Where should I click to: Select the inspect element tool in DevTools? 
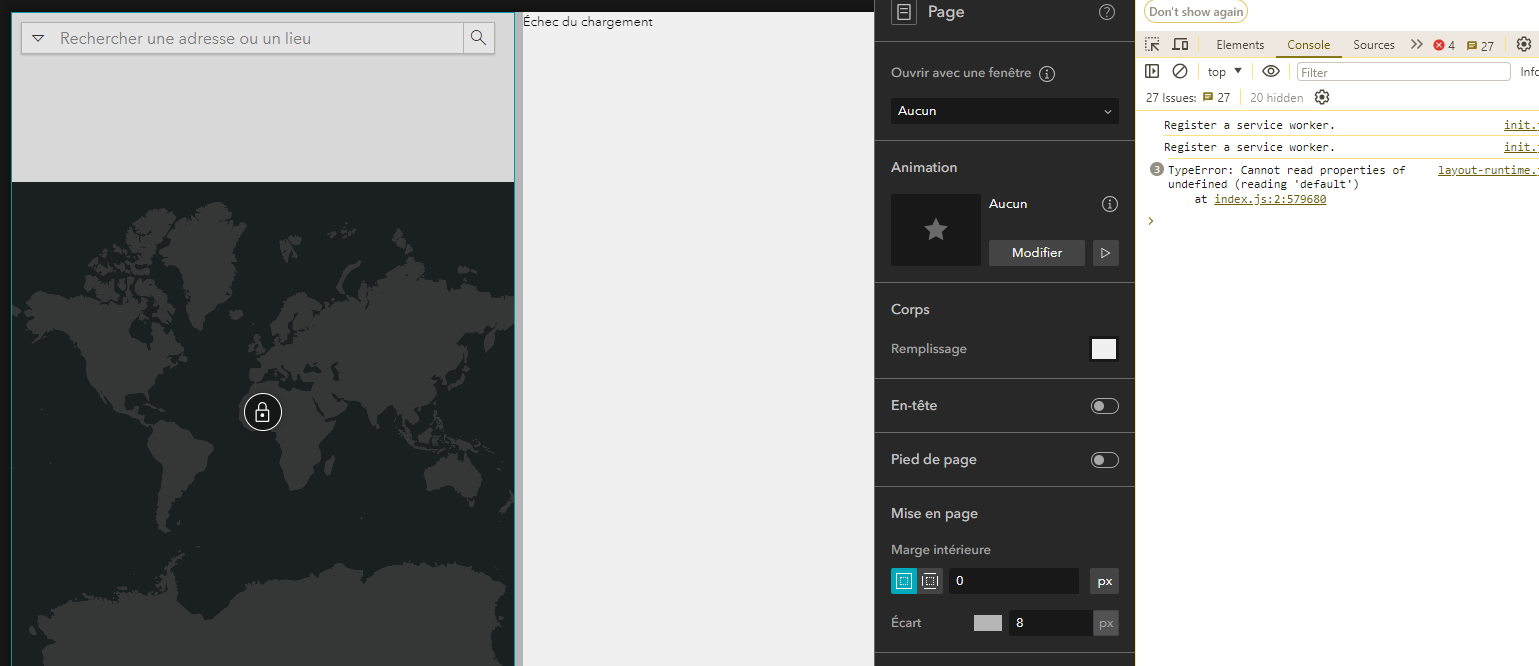[1152, 44]
